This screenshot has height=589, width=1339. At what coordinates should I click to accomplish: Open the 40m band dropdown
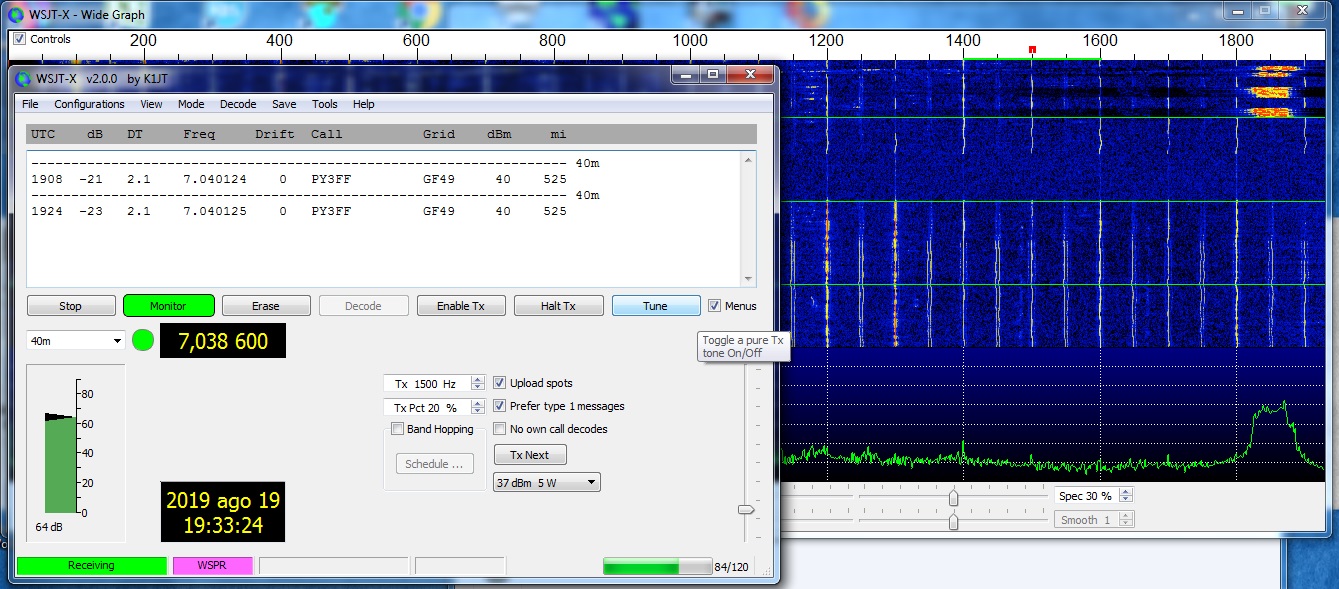tap(75, 341)
